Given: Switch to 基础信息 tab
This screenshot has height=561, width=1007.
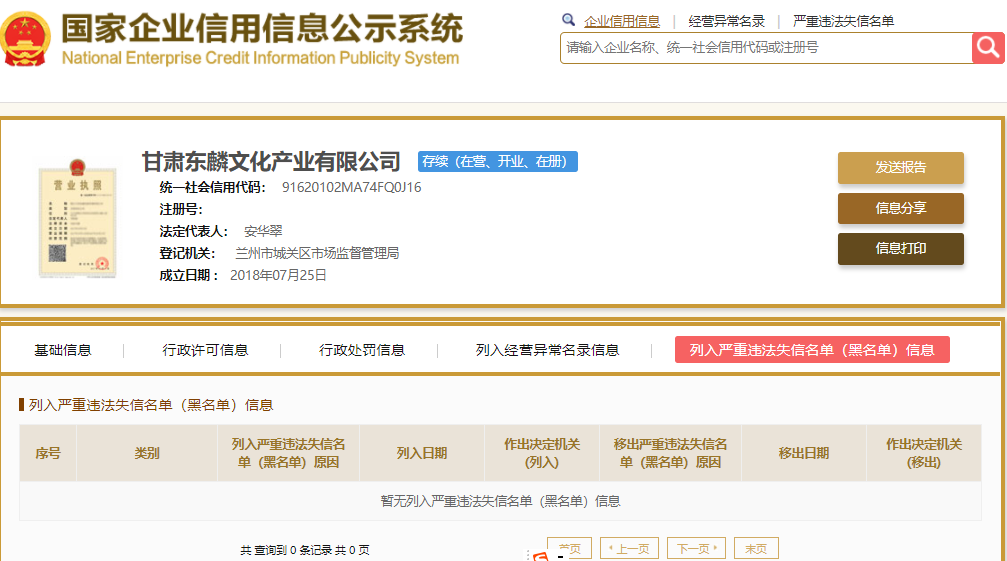Looking at the screenshot, I should [62, 350].
